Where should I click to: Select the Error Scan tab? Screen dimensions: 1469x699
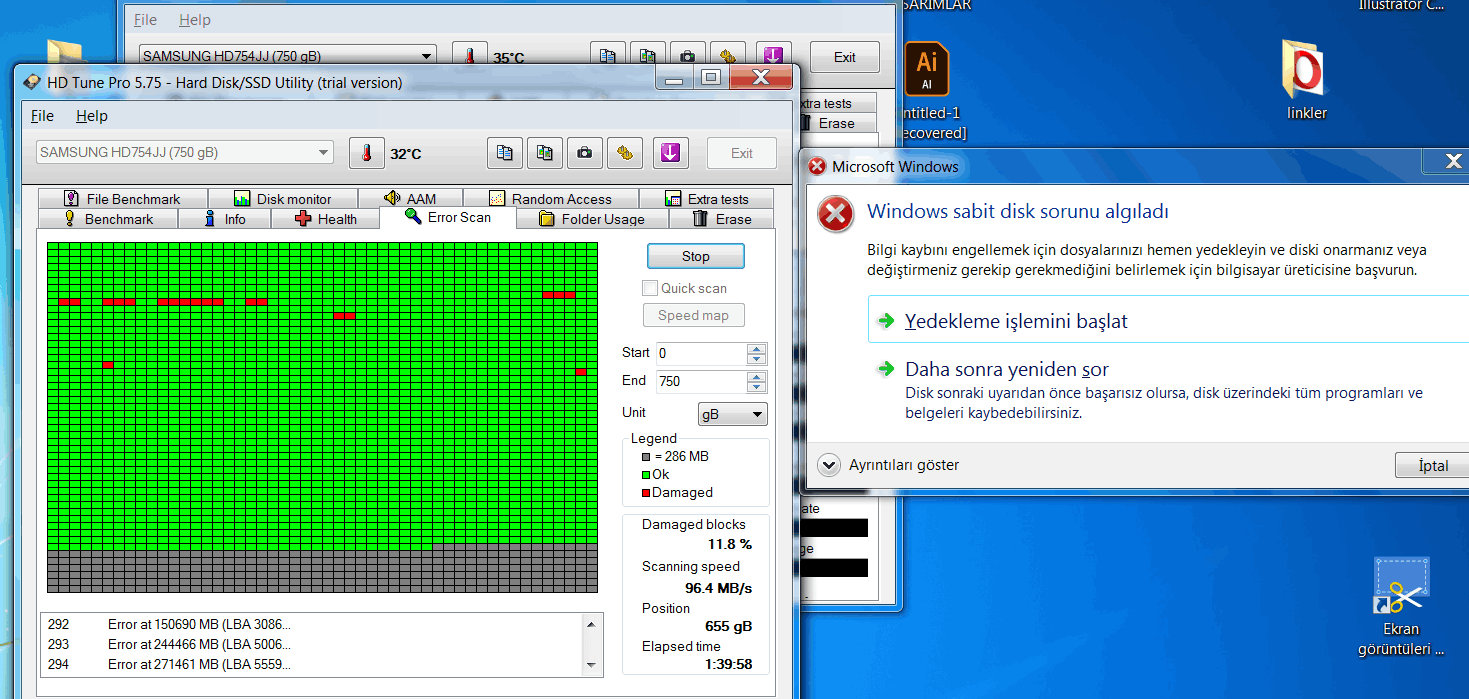448,217
